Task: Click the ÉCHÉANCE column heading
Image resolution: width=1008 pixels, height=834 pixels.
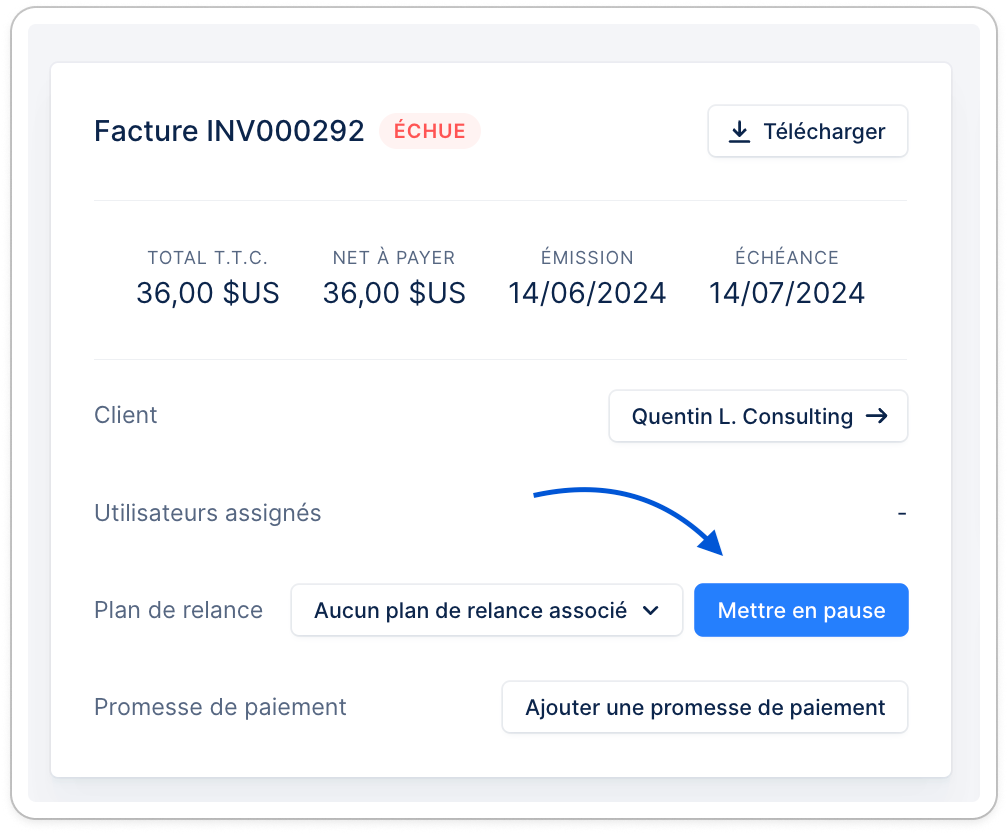Action: tap(787, 257)
